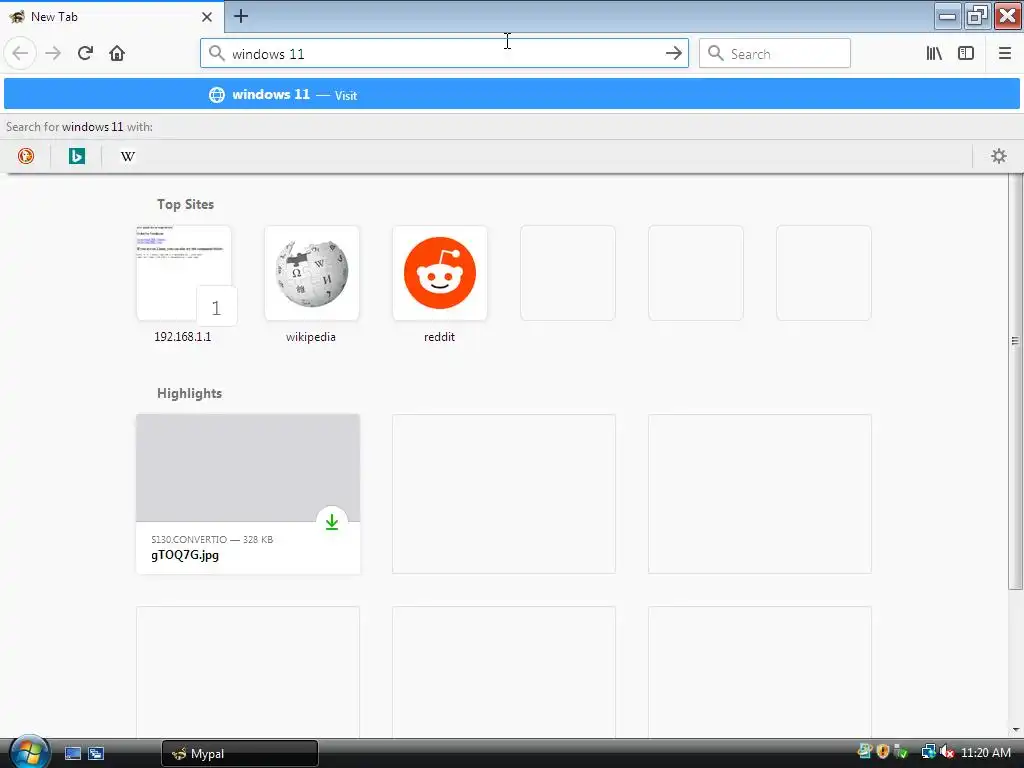Open search settings gear icon

click(x=999, y=156)
